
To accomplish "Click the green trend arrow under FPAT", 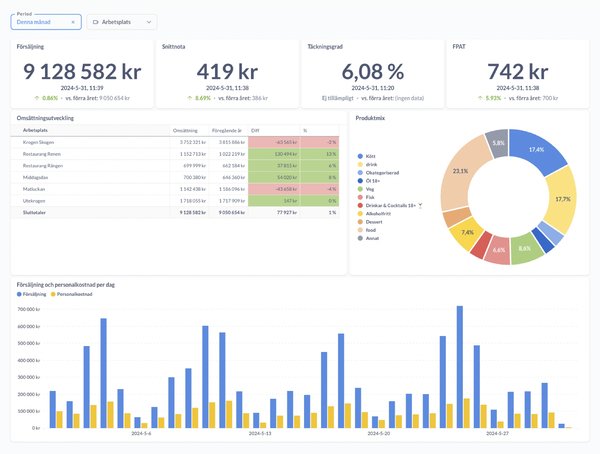I will click(477, 98).
